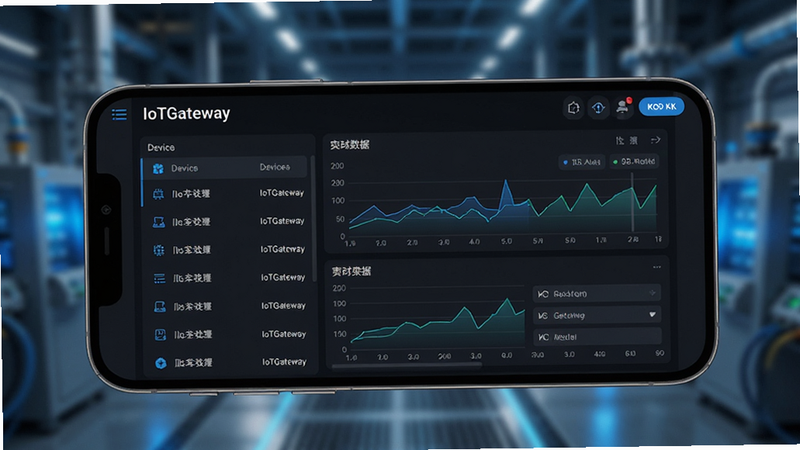Select the chip icon device row
800x450 pixels.
pyautogui.click(x=224, y=193)
